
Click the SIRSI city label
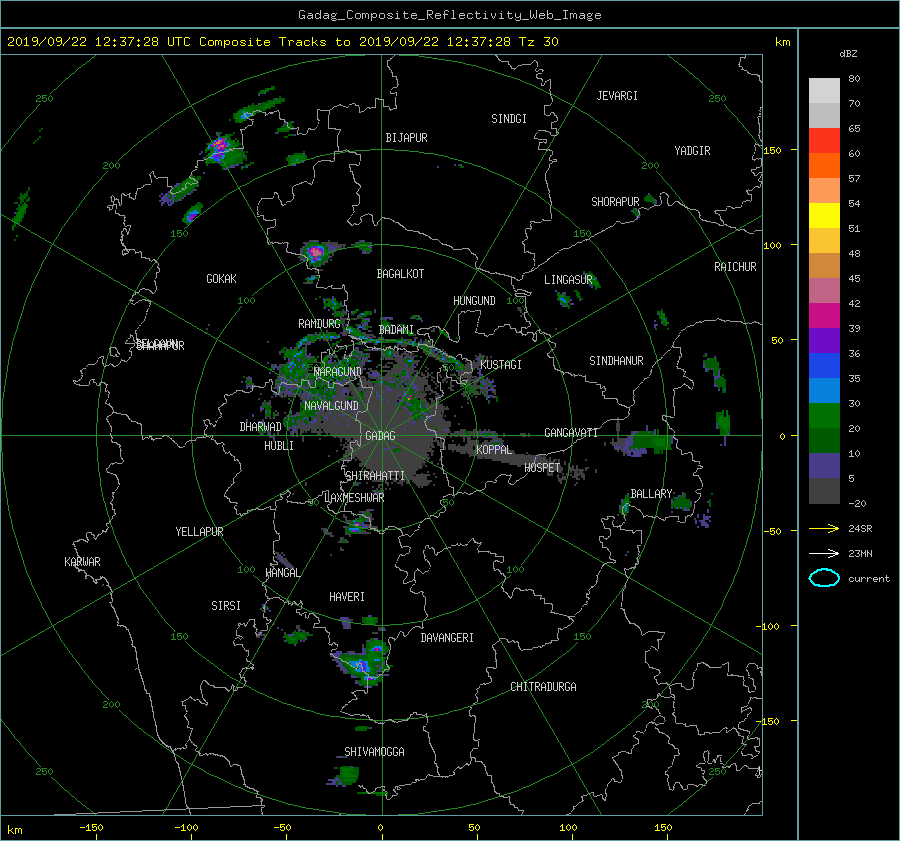pos(226,606)
